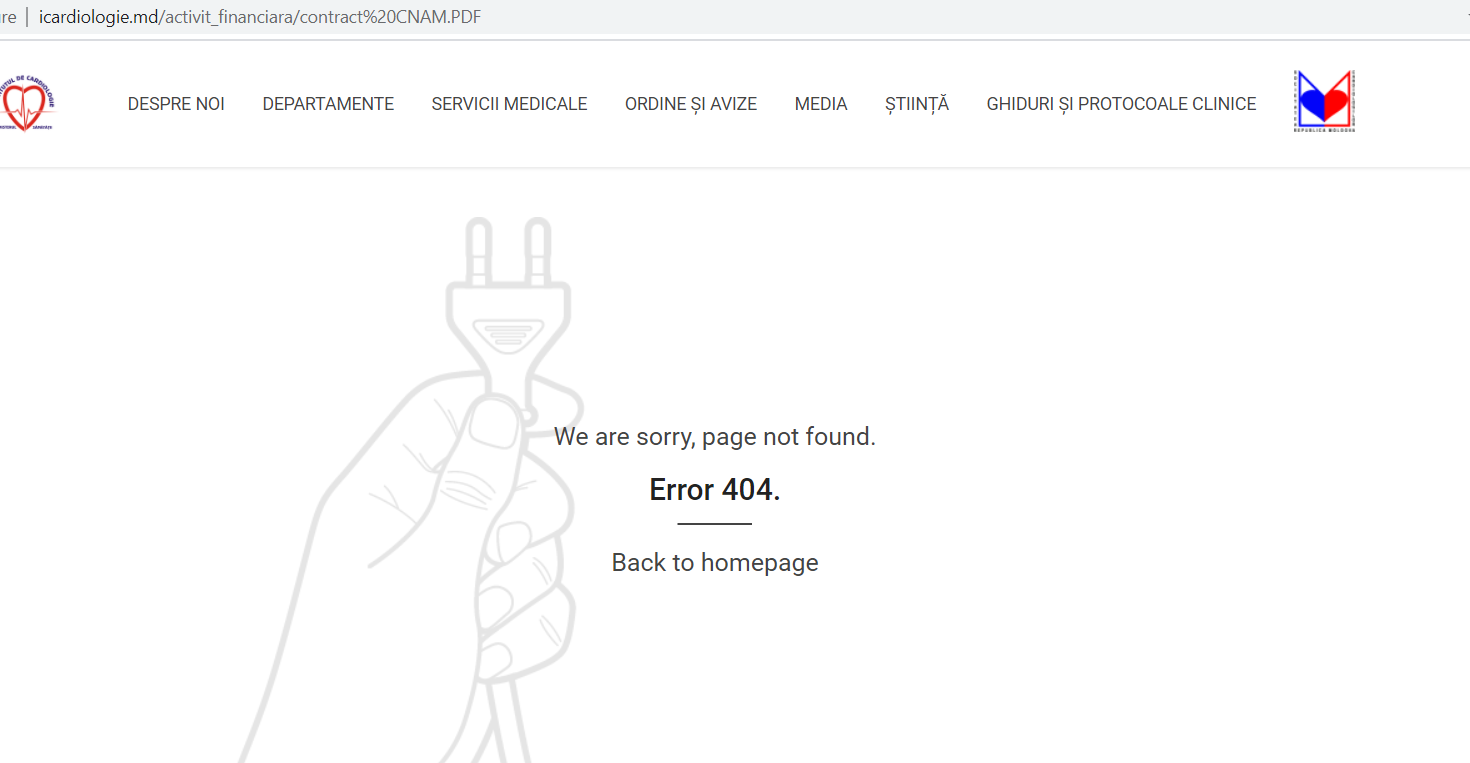Select MEDIA in the navigation bar
The width and height of the screenshot is (1470, 763).
[x=821, y=104]
